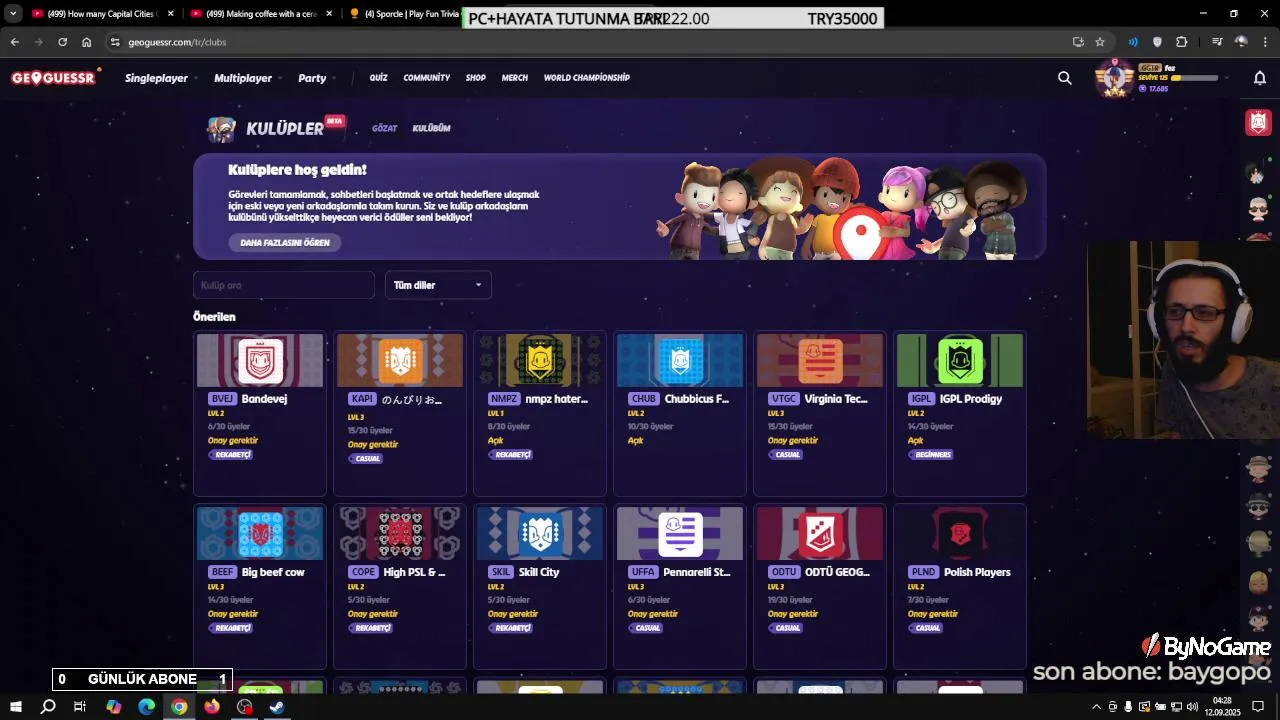The width and height of the screenshot is (1280, 720).
Task: Open Firefox from the taskbar
Action: 212,707
